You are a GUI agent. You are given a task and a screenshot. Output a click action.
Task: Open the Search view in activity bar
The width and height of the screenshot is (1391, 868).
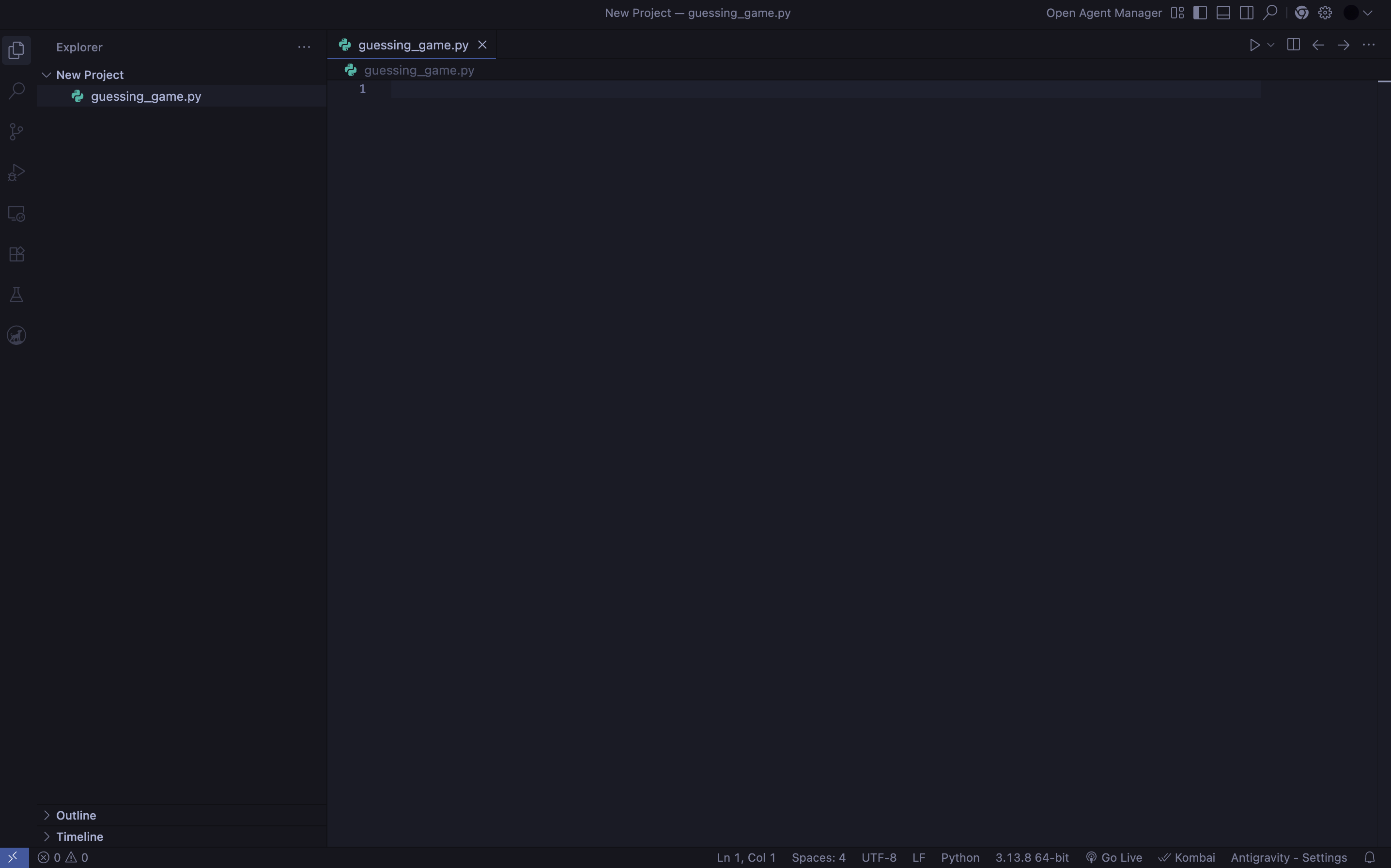point(16,91)
